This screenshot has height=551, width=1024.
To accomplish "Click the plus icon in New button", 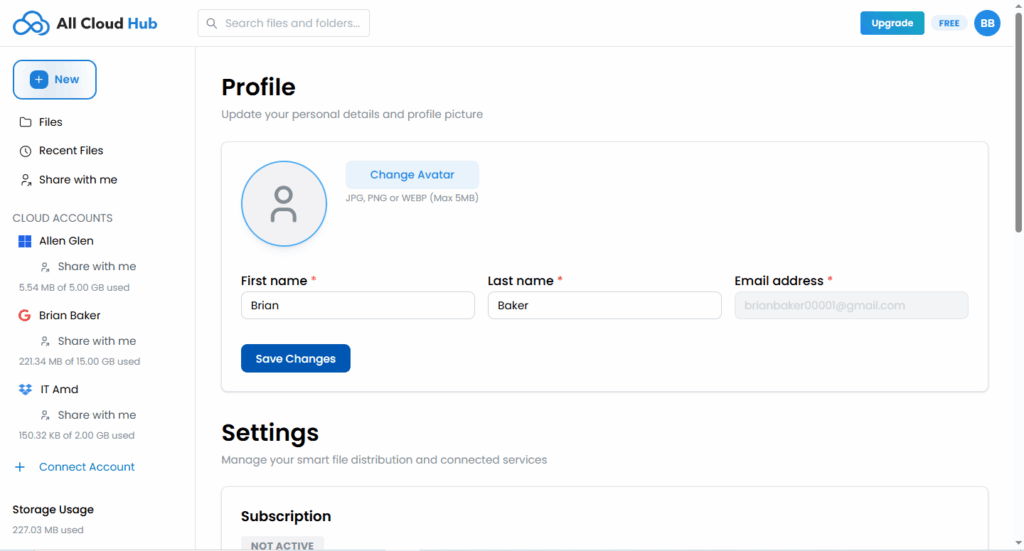I will coord(39,80).
